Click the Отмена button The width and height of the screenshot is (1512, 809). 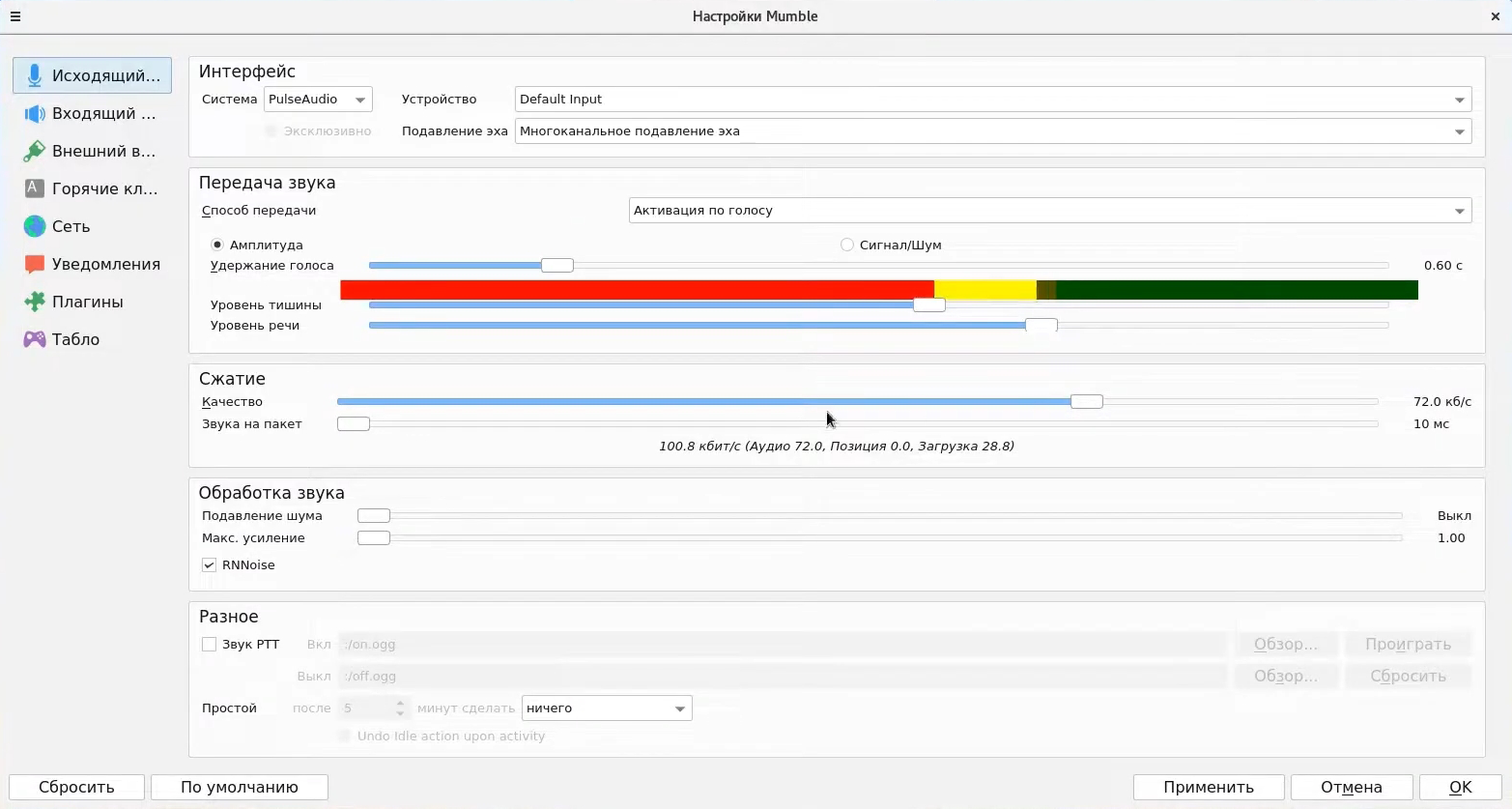(1352, 788)
